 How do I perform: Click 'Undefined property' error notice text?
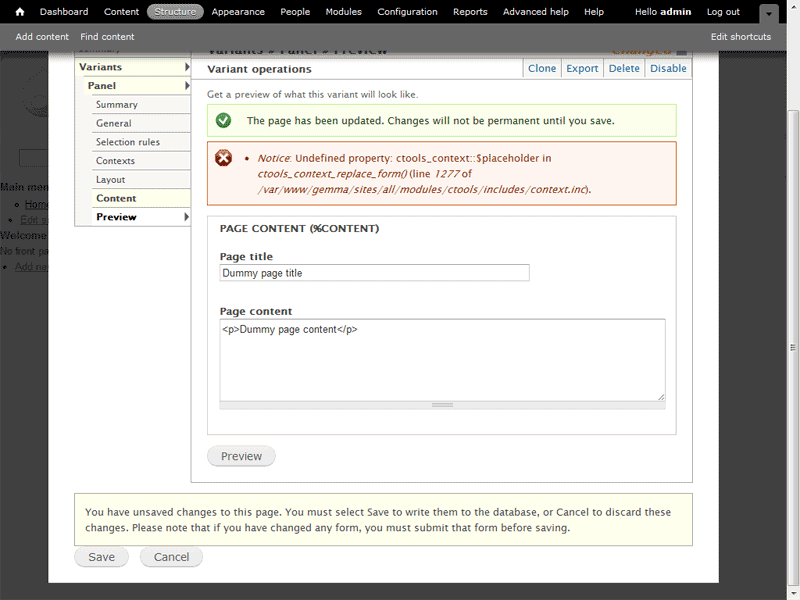click(423, 173)
